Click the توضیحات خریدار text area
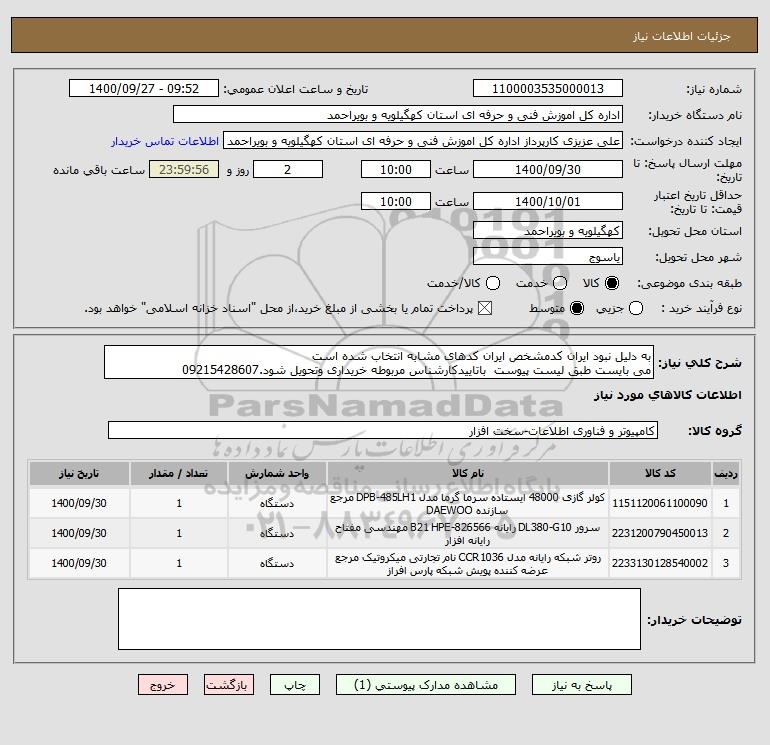This screenshot has width=770, height=745. point(379,619)
